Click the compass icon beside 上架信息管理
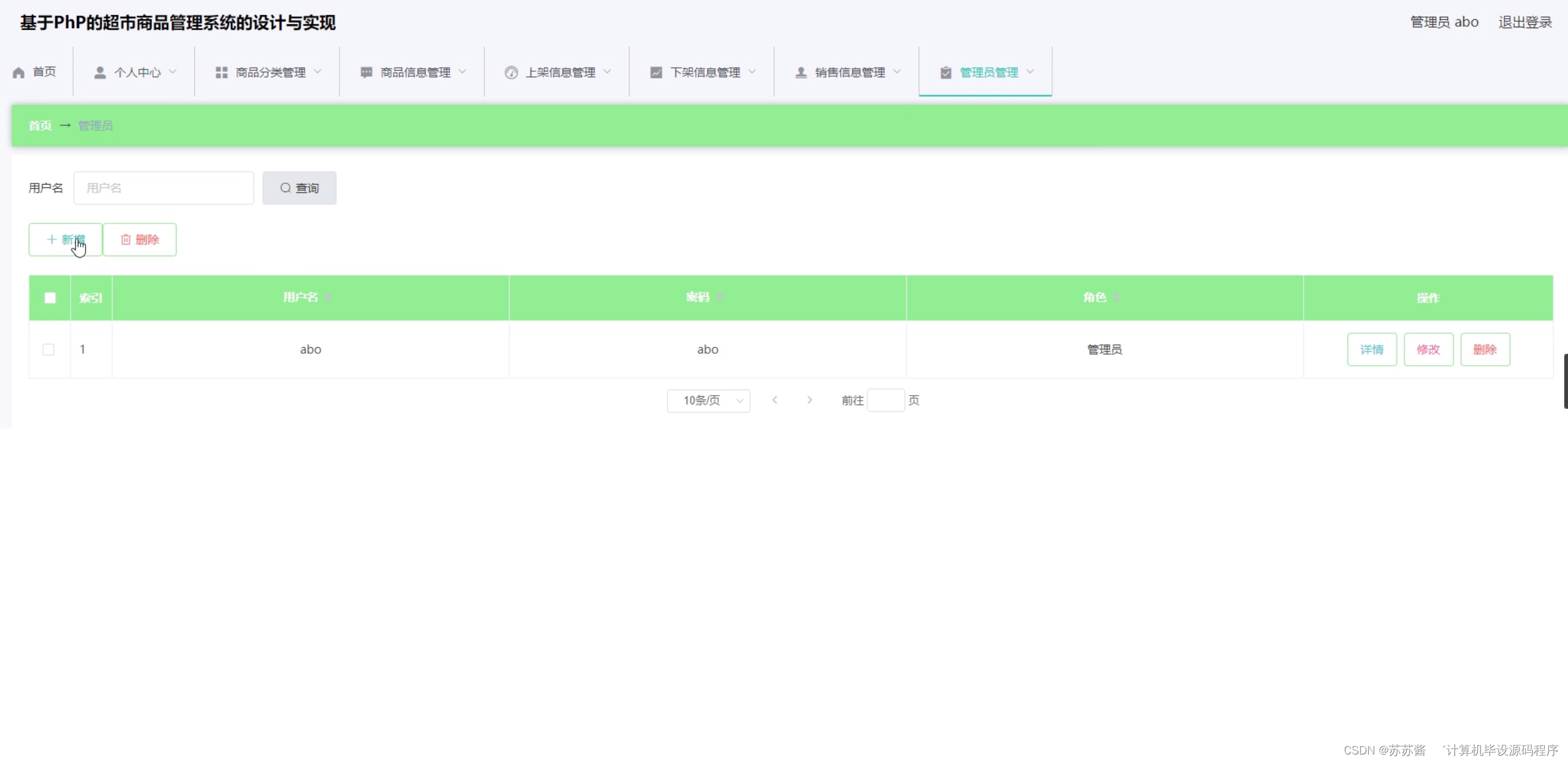Screen dimensions: 1568x762 tap(511, 72)
